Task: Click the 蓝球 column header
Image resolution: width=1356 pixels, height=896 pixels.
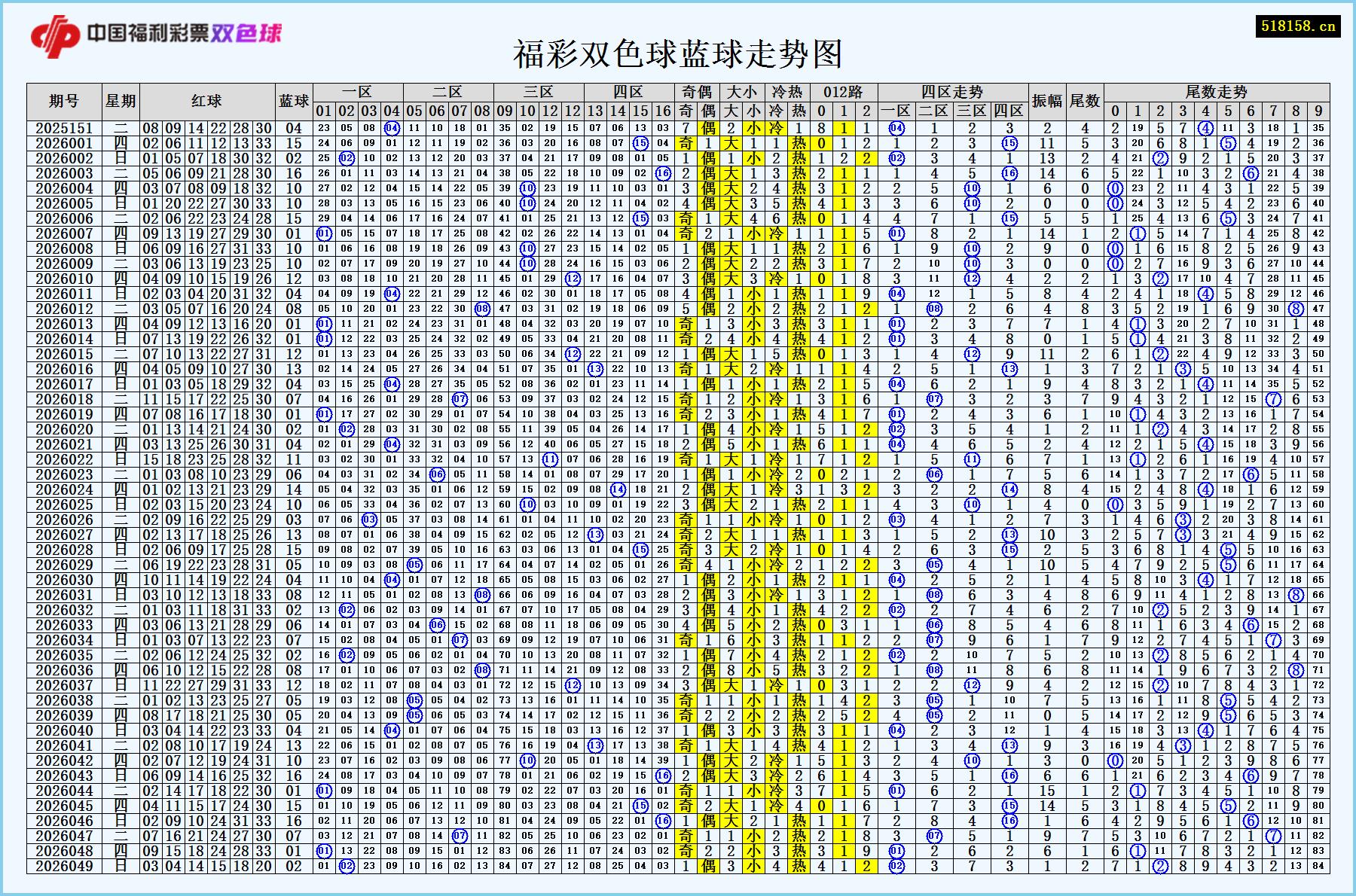Action: pos(294,101)
